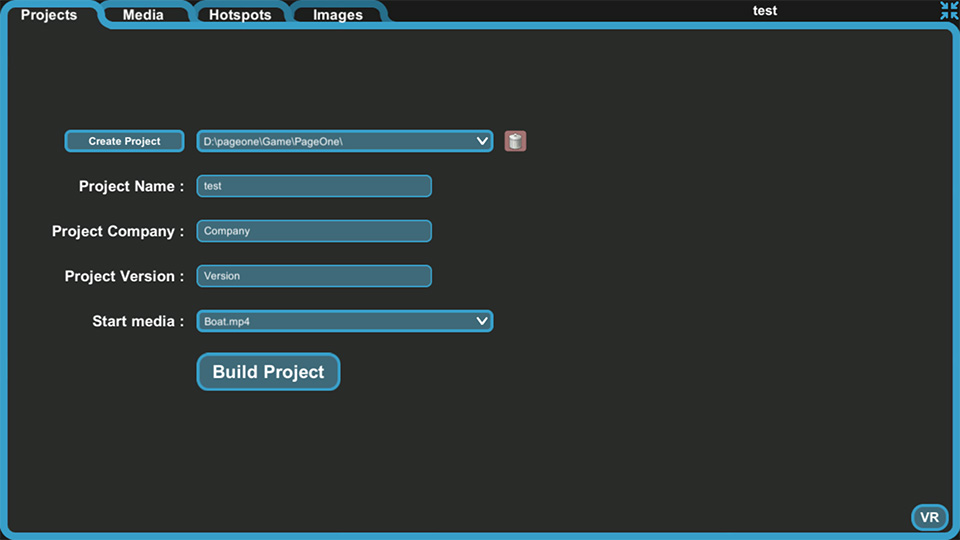Open the project path dropdown
This screenshot has width=960, height=540.
click(345, 141)
